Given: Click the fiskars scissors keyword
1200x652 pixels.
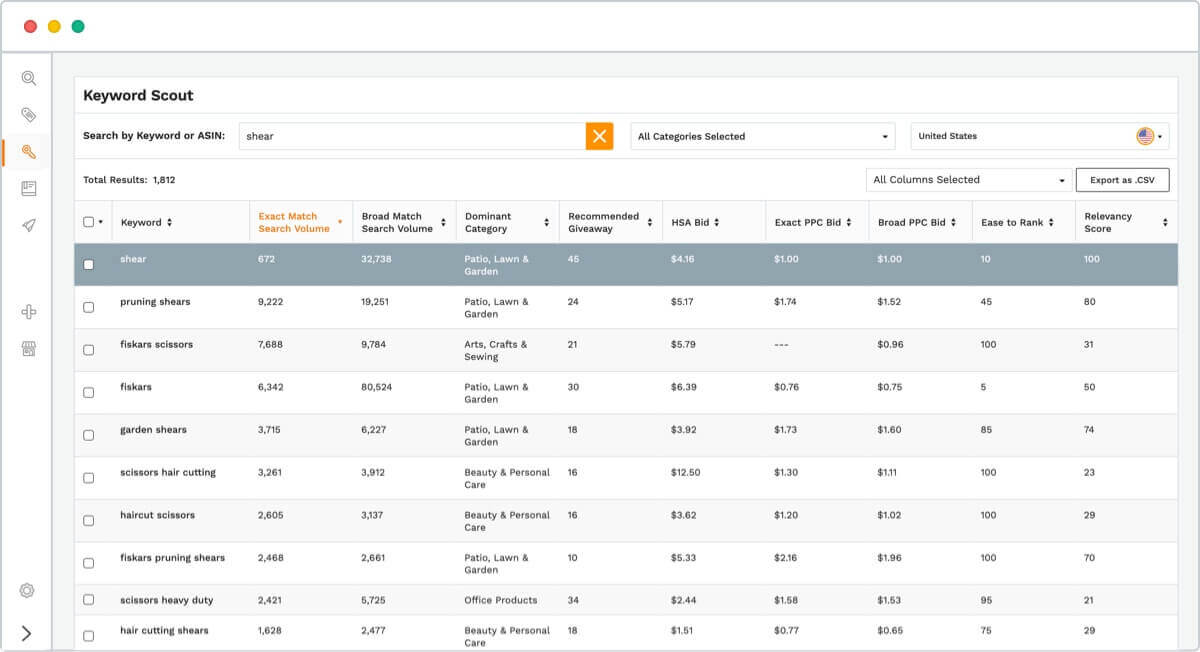Looking at the screenshot, I should coord(157,344).
